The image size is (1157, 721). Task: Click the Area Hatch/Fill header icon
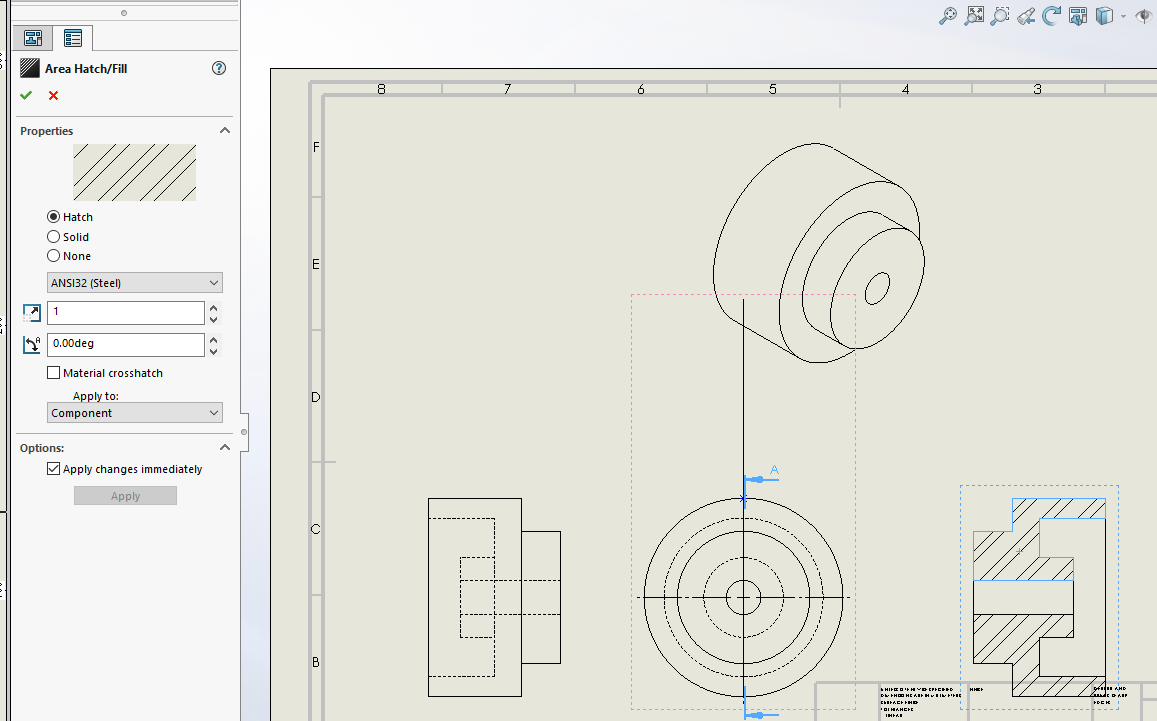(30, 68)
